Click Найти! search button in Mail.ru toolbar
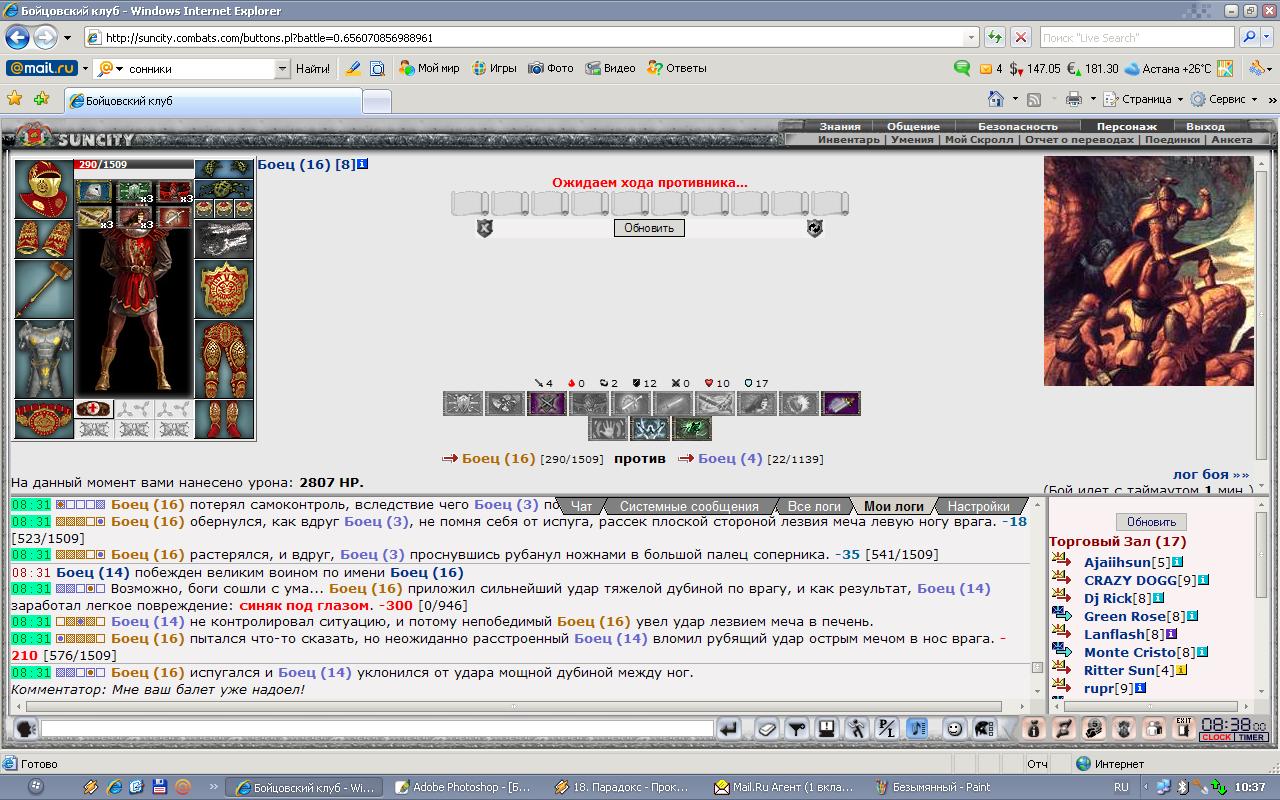Viewport: 1280px width, 800px height. (x=313, y=69)
